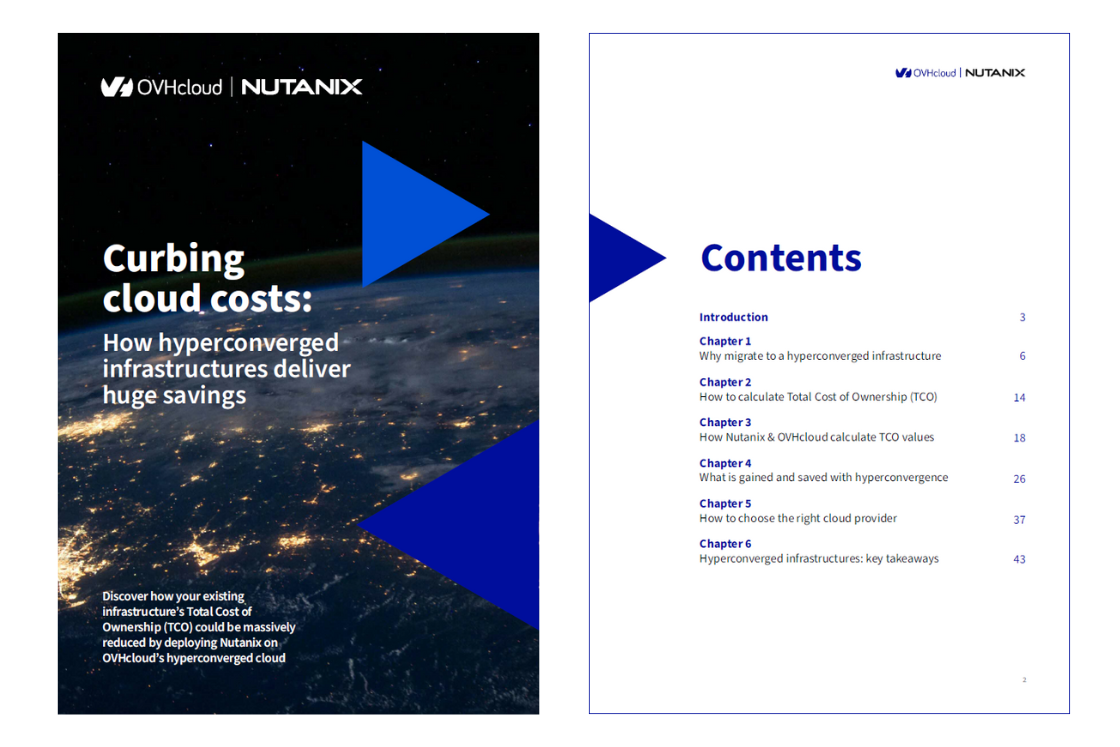Click the OVHcloud logo on the Contents page
Screen dimensions: 1120x747
point(925,73)
